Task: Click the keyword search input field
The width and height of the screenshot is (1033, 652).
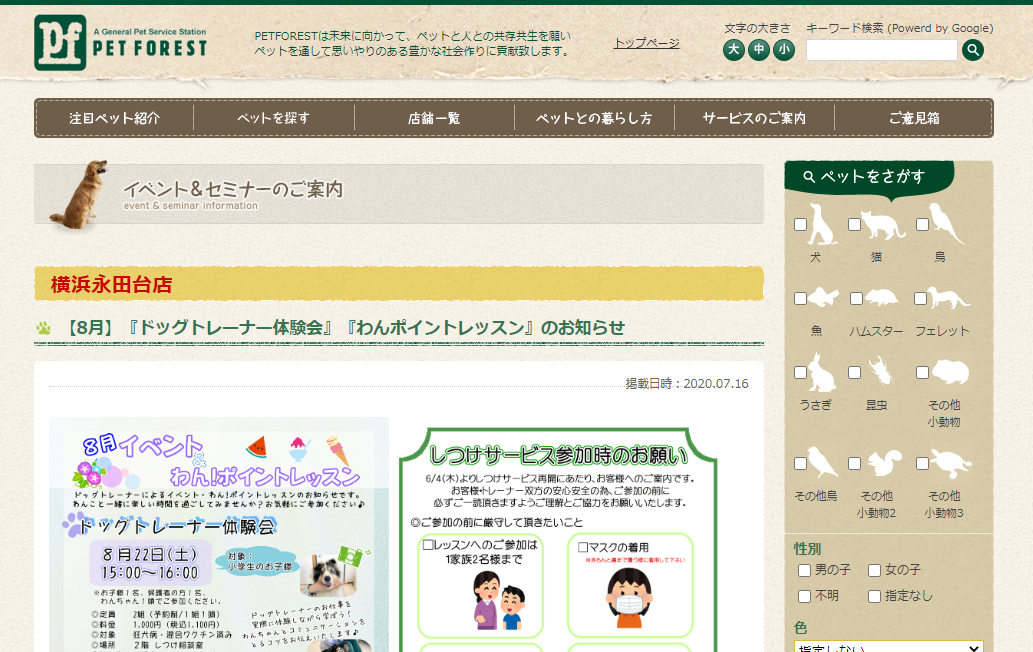Action: coord(881,50)
